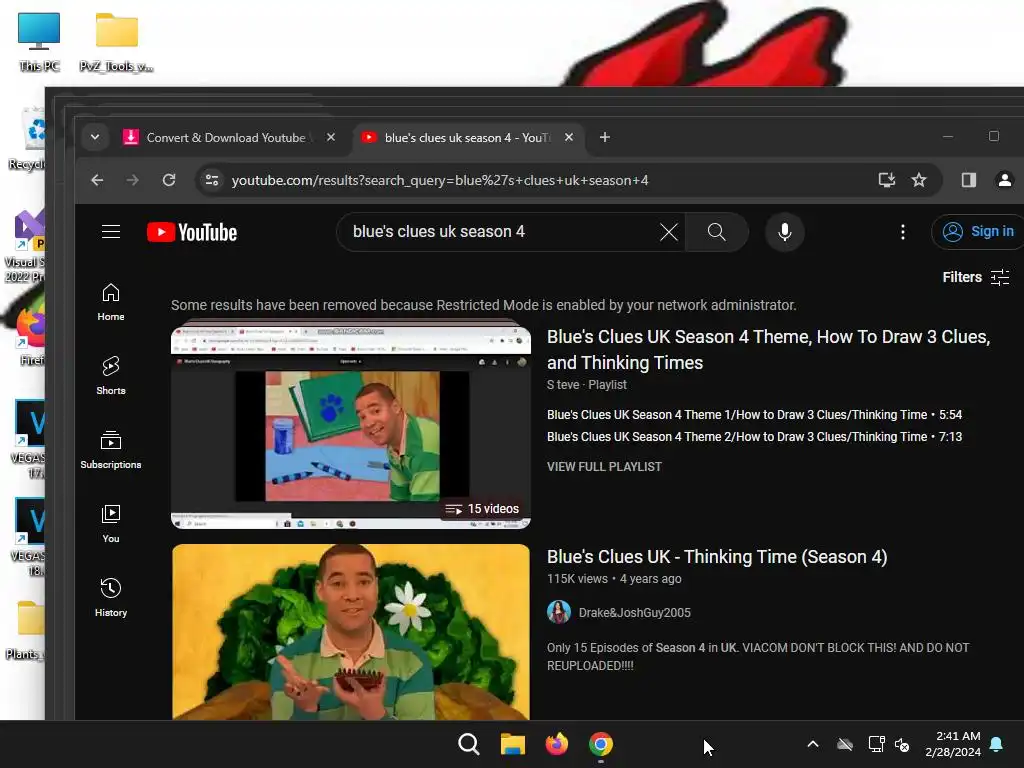Click the install app icon in address bar

886,180
